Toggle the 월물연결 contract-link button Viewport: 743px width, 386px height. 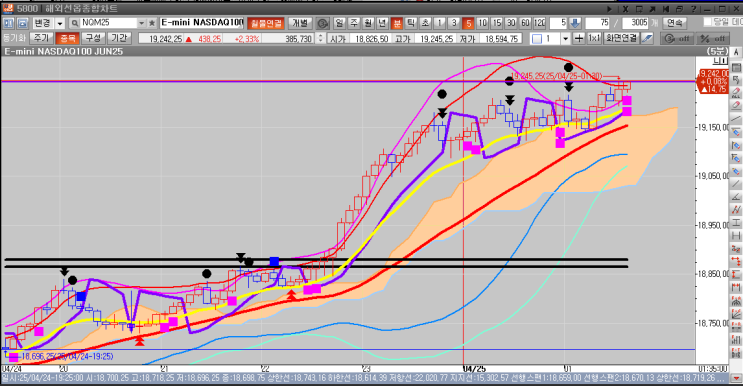[266, 23]
